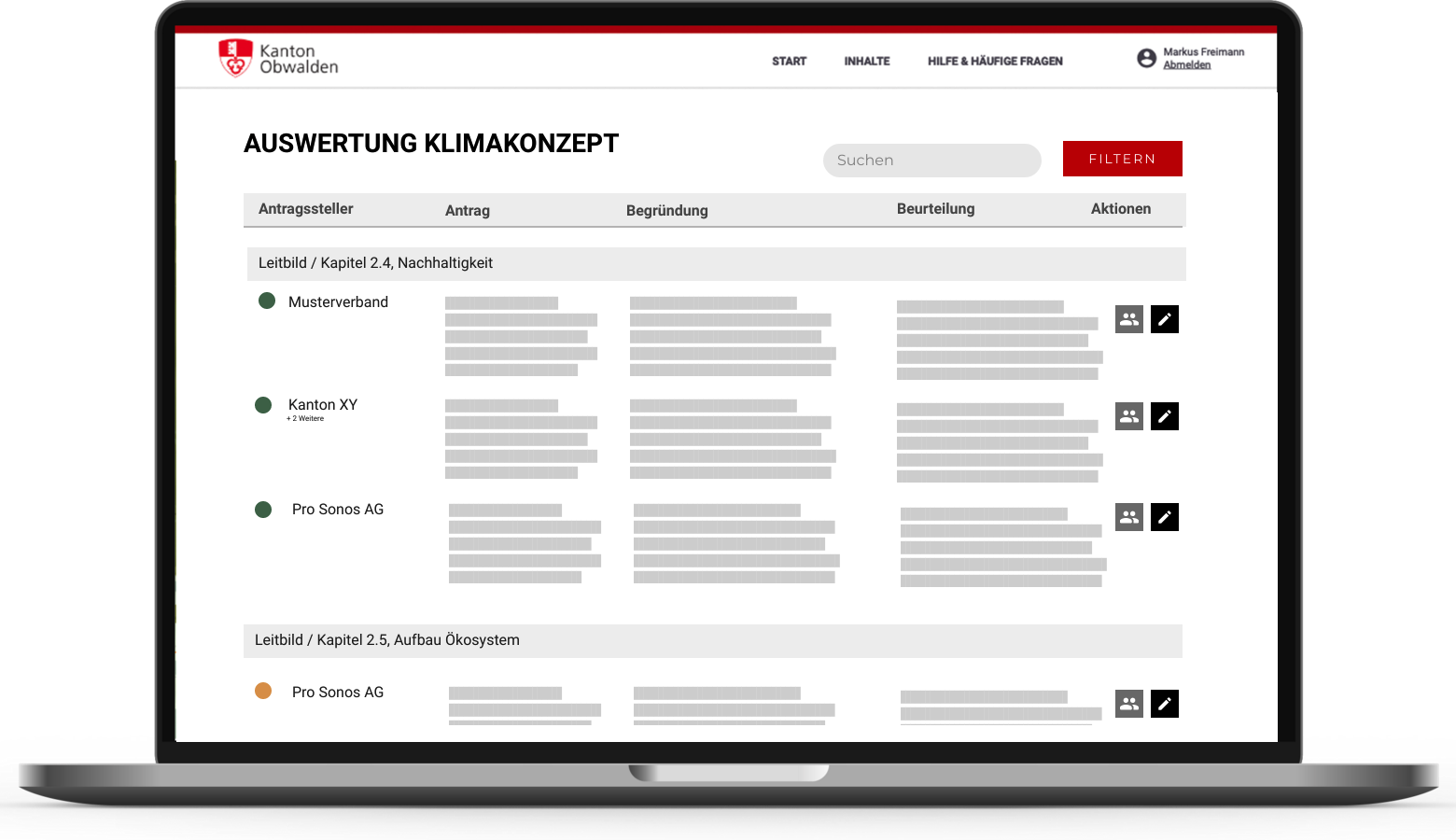This screenshot has height=840, width=1456.
Task: Click the group/members icon beside Musterverband
Action: [1128, 319]
